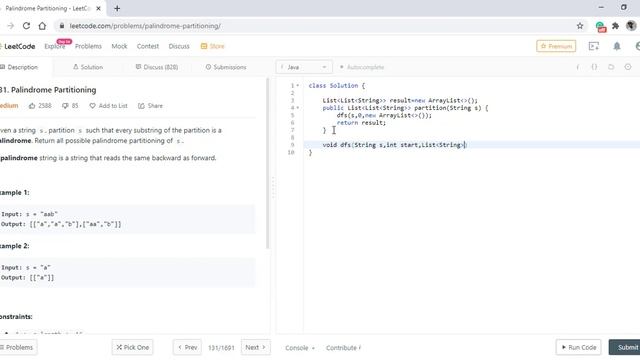Open the green browser extension icon
The height and width of the screenshot is (360, 640).
[x=600, y=27]
